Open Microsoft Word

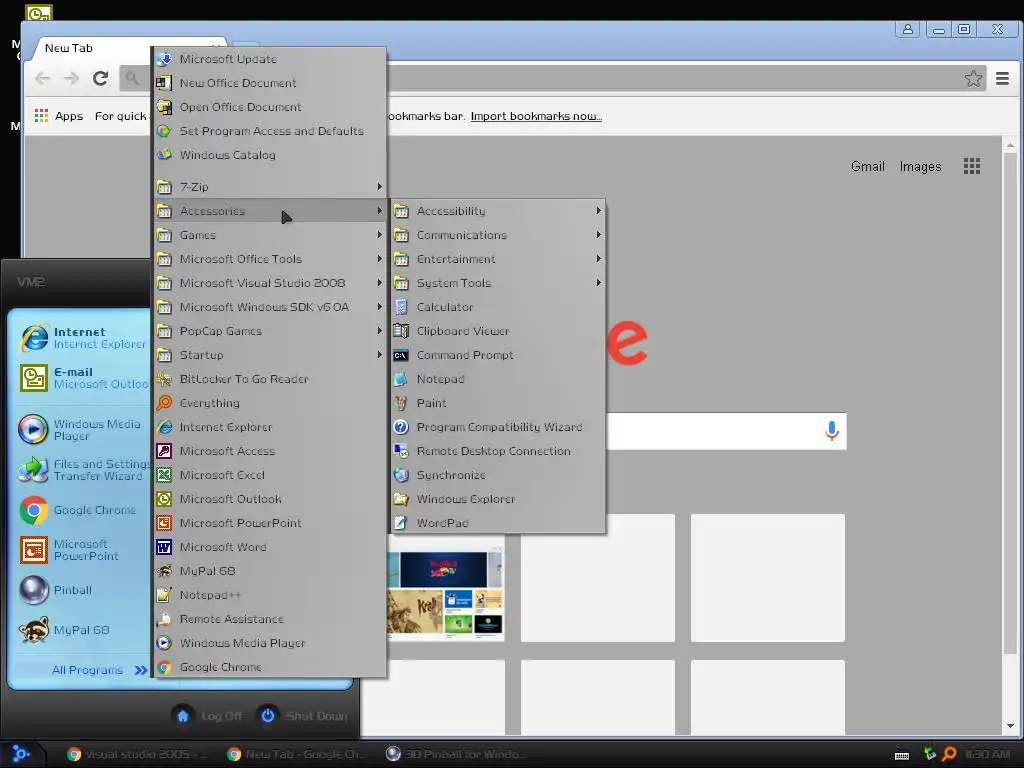[x=270, y=547]
